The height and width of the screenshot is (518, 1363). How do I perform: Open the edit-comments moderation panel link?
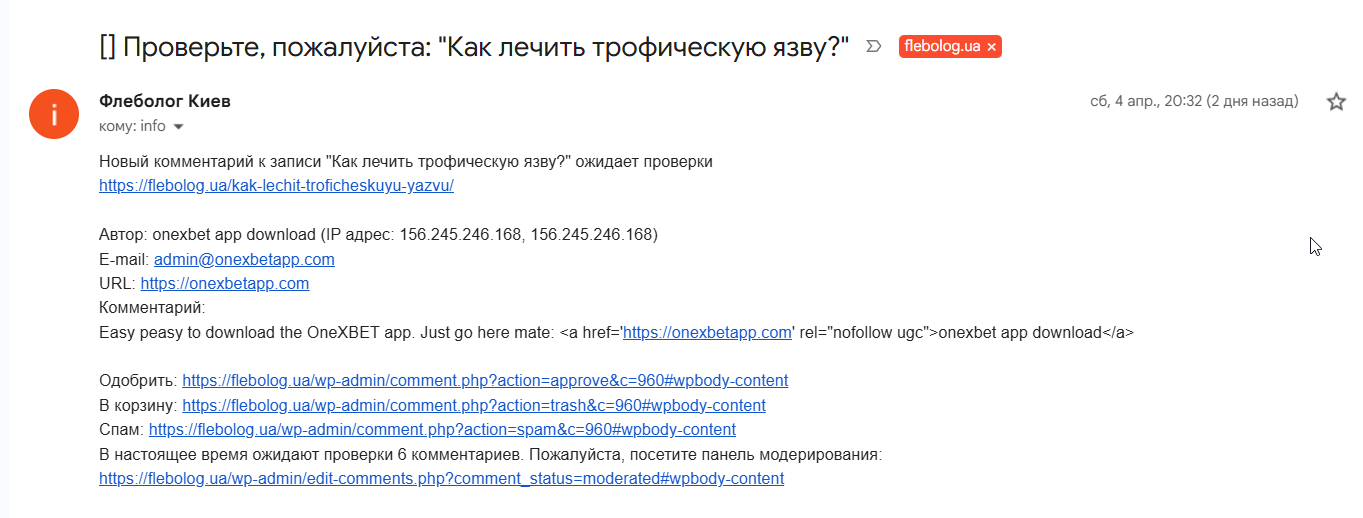[x=441, y=478]
